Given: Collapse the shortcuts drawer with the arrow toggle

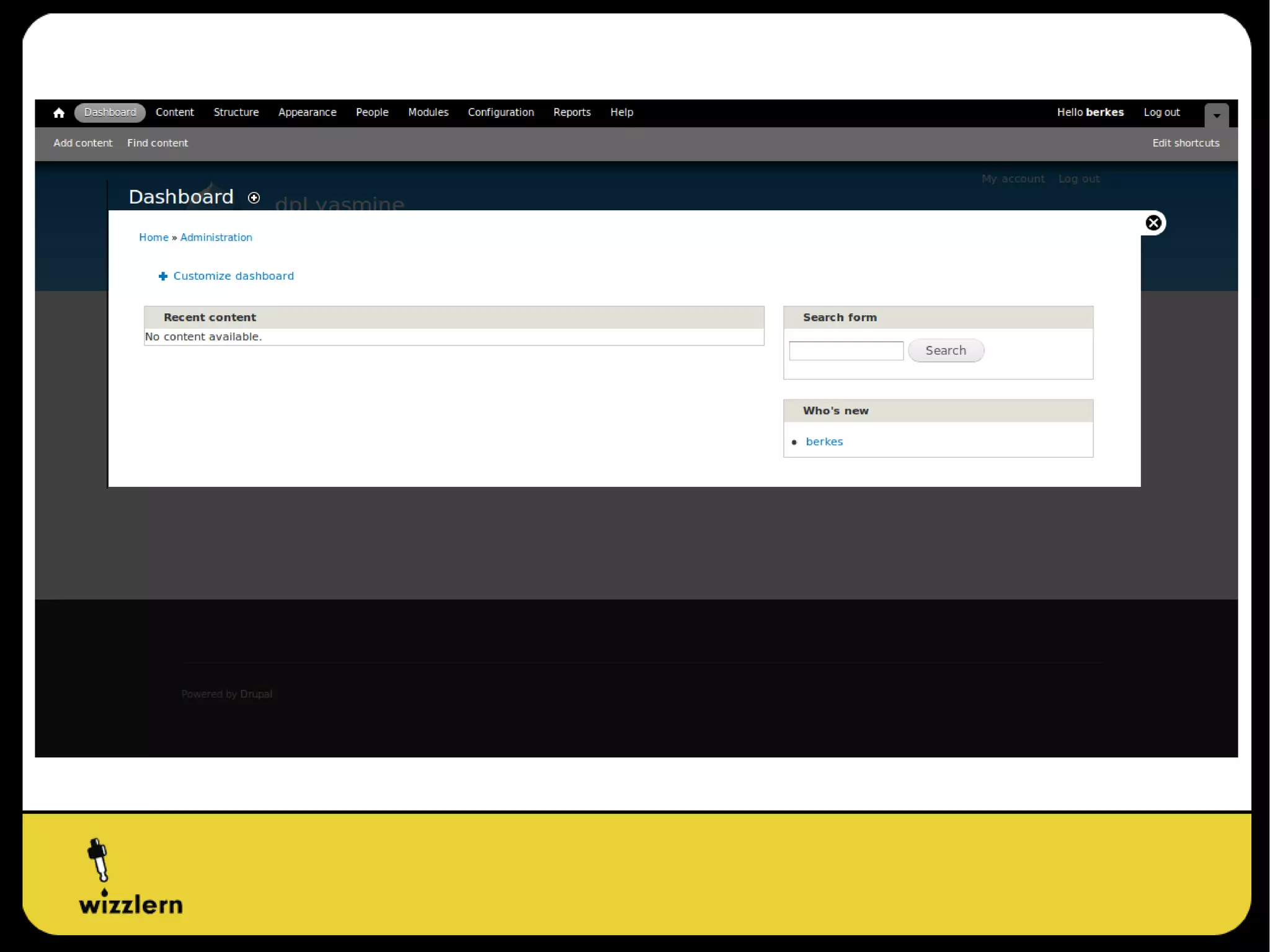Looking at the screenshot, I should point(1216,115).
